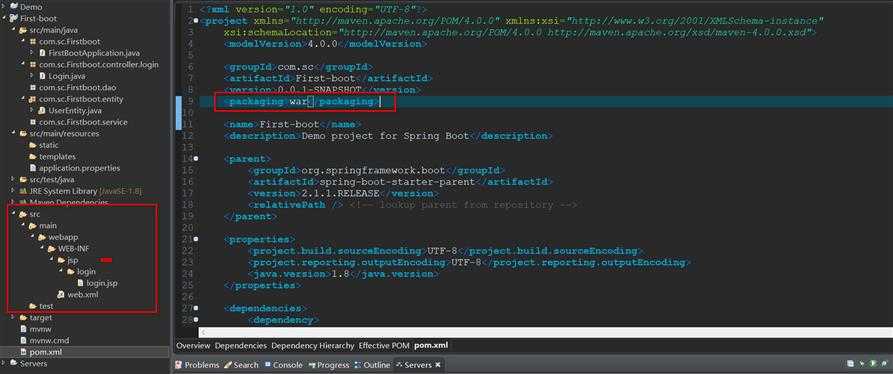
Task: Expand the FirstBootApplication.java node arrow
Action: point(32,53)
